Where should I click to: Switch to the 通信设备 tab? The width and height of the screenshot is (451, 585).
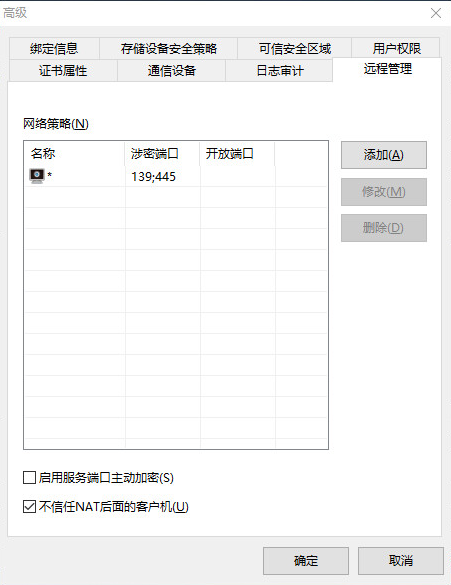pos(172,71)
